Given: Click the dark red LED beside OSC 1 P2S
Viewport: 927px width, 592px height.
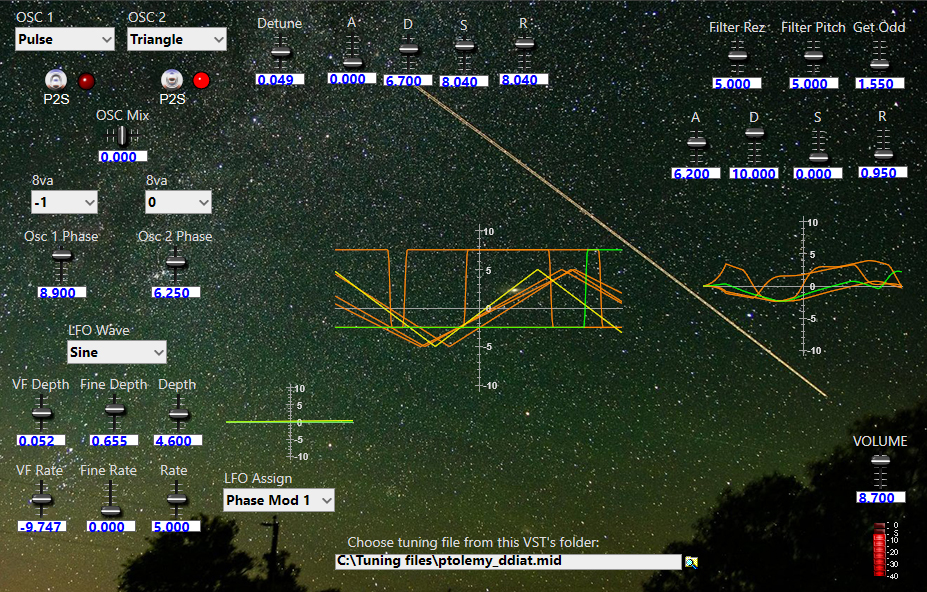Looking at the screenshot, I should pos(86,81).
